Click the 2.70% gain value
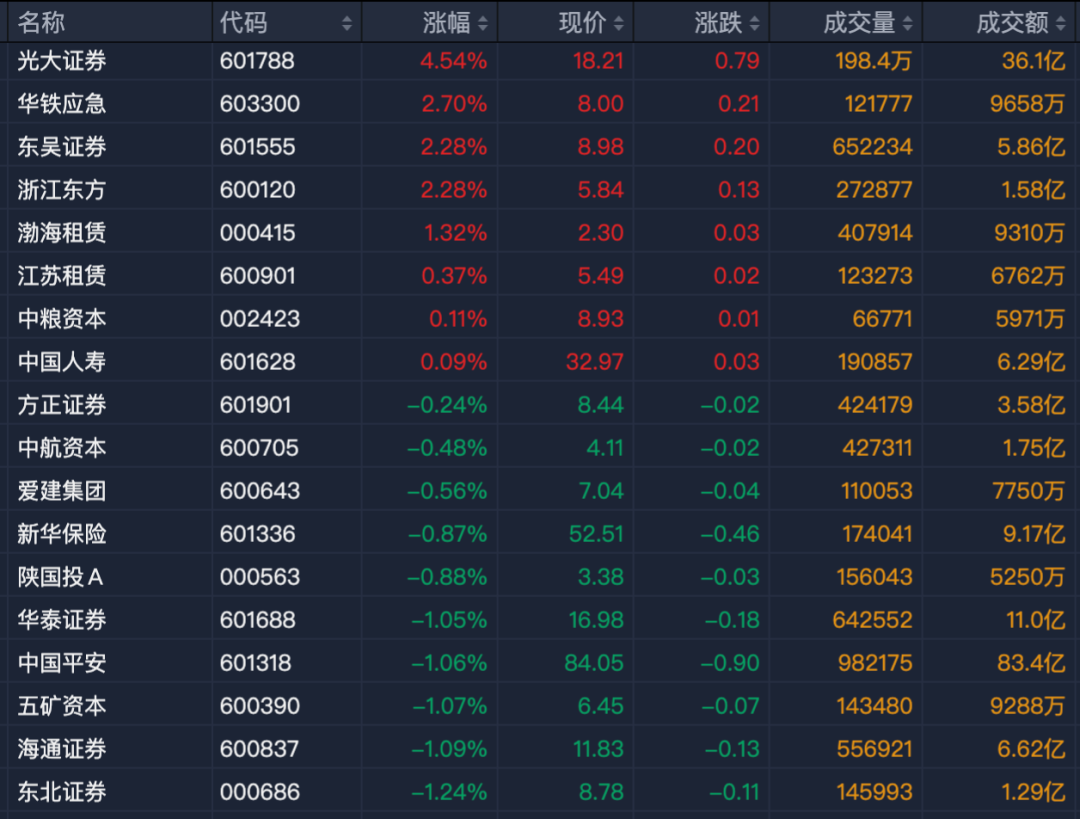The width and height of the screenshot is (1080, 819). [455, 103]
